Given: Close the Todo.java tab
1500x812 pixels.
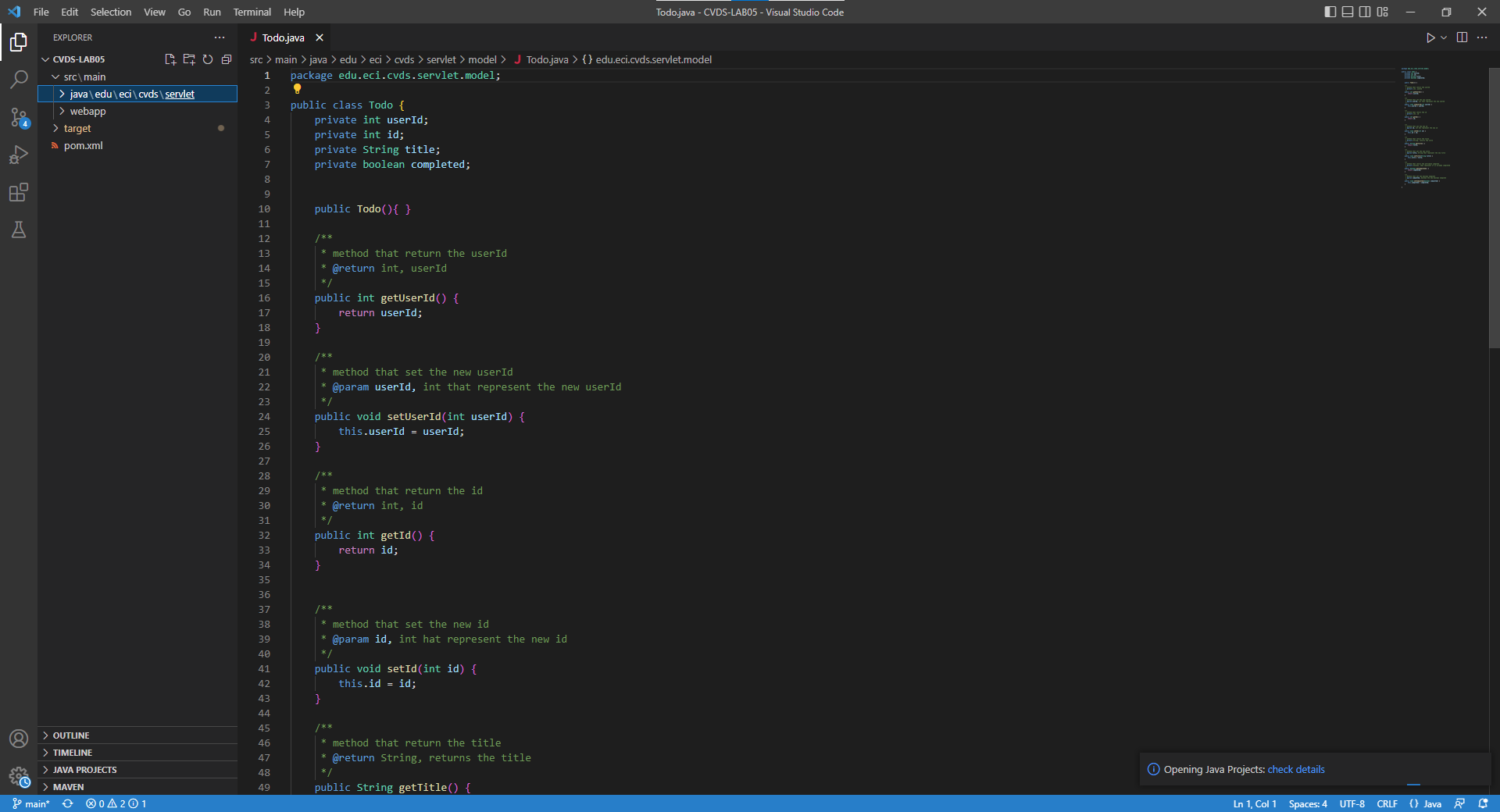Looking at the screenshot, I should (x=320, y=37).
